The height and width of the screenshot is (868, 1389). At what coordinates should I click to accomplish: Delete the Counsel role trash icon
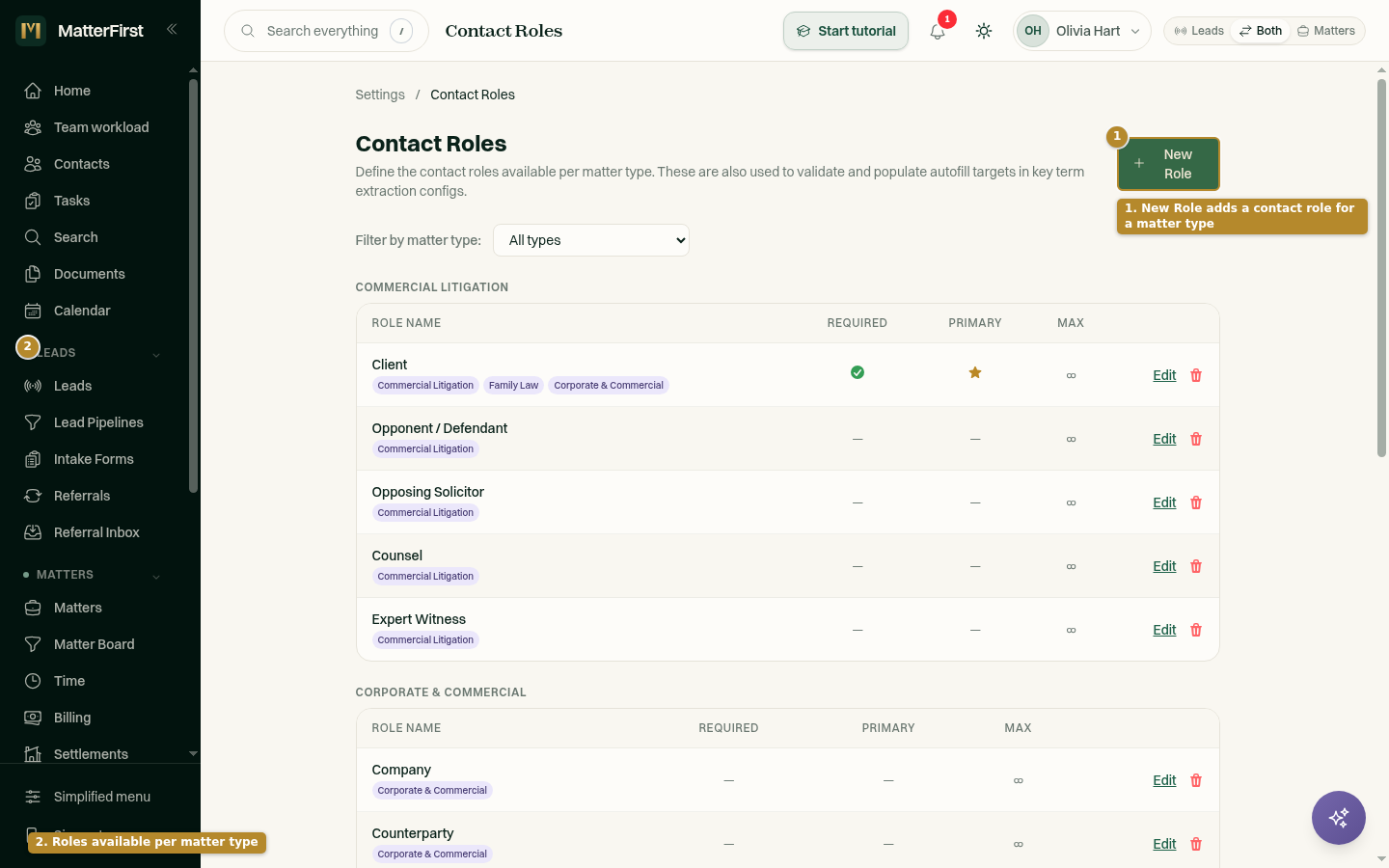click(x=1196, y=566)
